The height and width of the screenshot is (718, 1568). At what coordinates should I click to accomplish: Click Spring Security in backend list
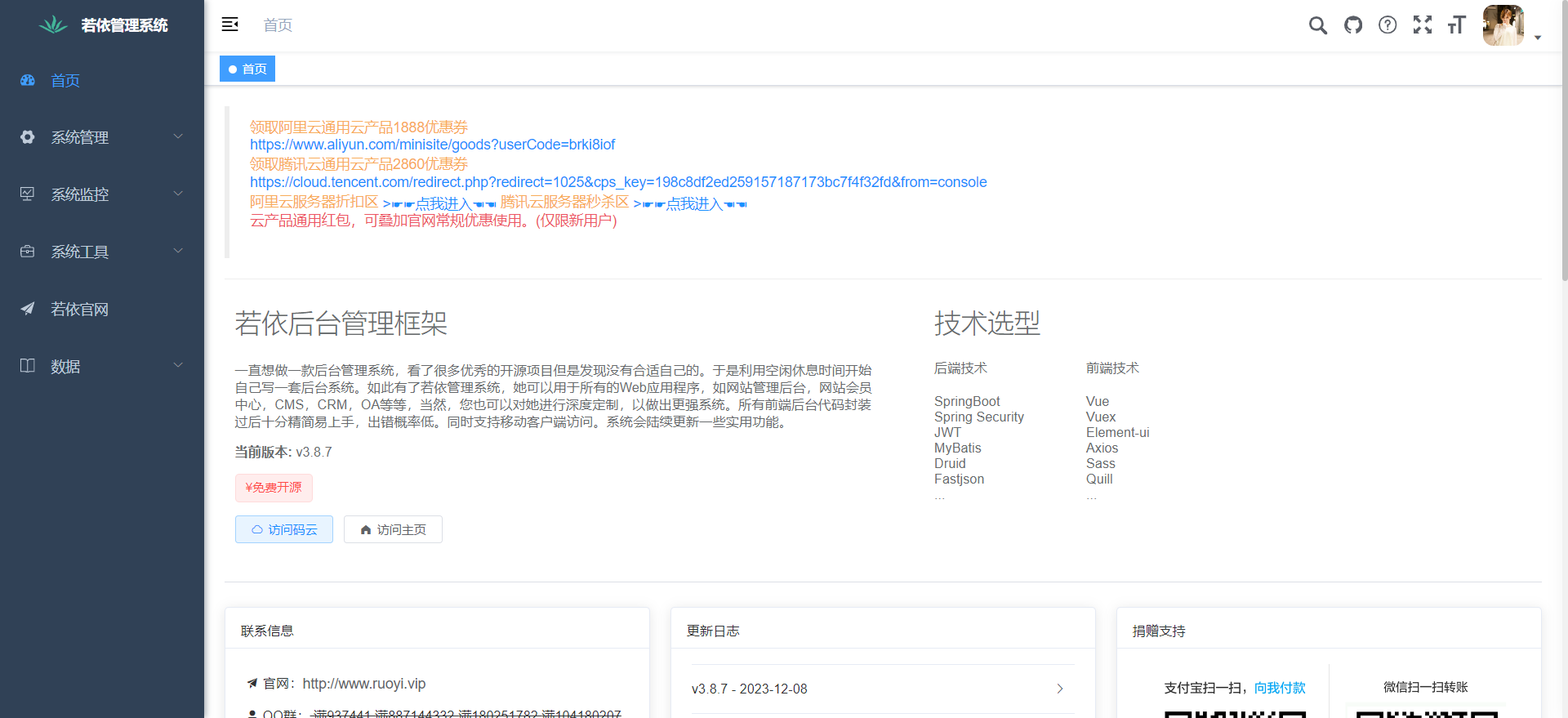[979, 417]
